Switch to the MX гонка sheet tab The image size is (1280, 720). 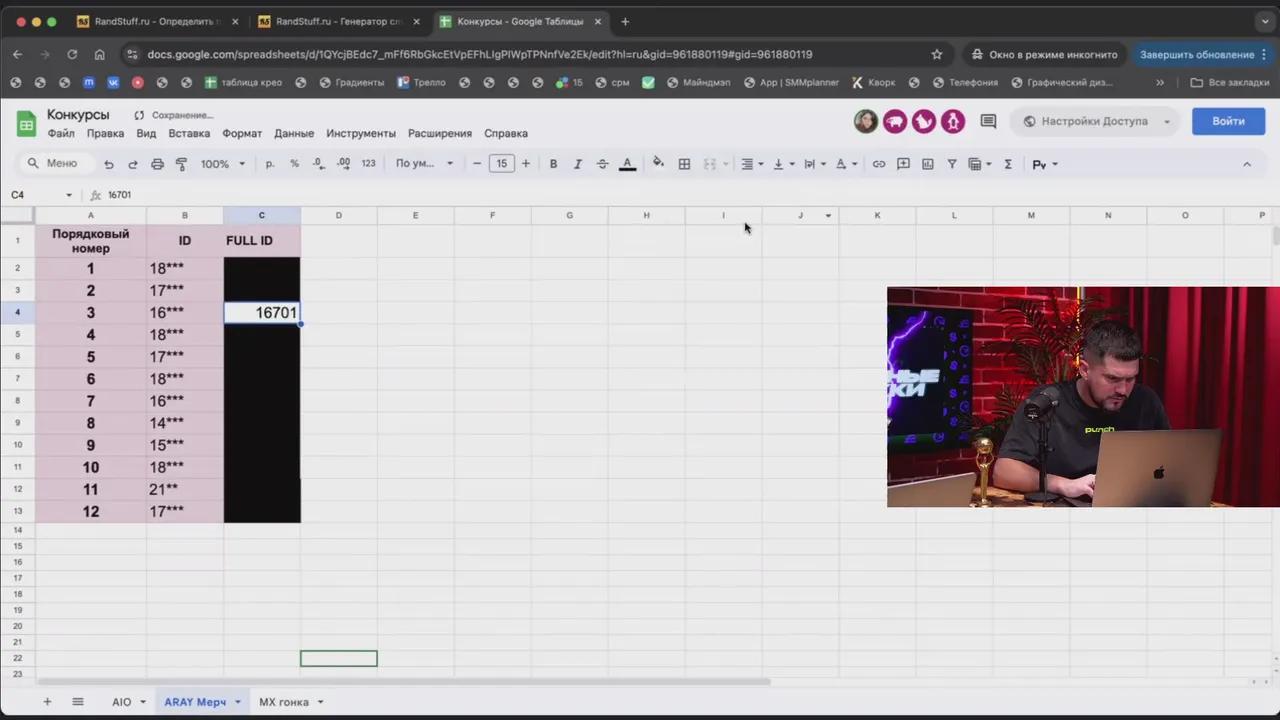click(x=284, y=702)
